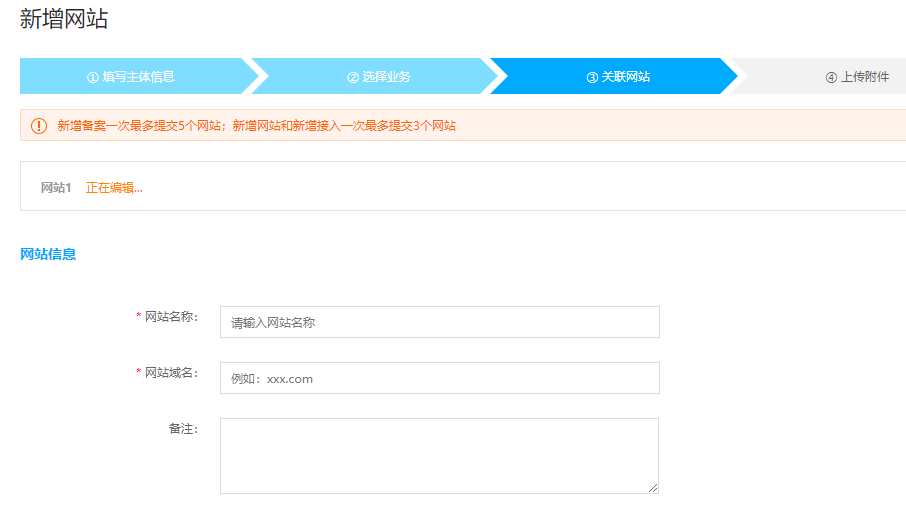The image size is (906, 529).
Task: Click the circled number 2 step icon
Action: point(353,77)
